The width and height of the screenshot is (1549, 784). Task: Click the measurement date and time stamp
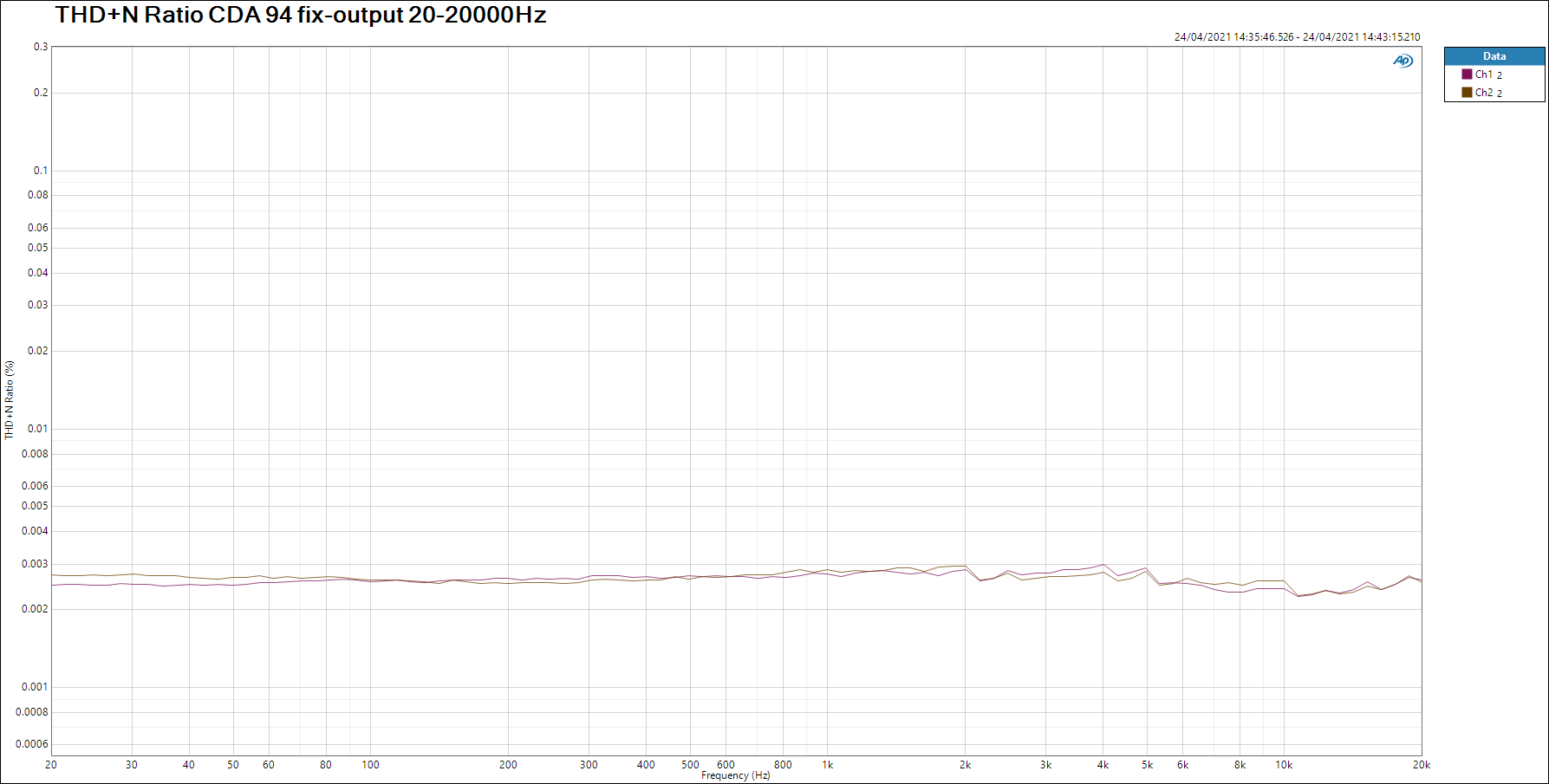tap(1297, 37)
